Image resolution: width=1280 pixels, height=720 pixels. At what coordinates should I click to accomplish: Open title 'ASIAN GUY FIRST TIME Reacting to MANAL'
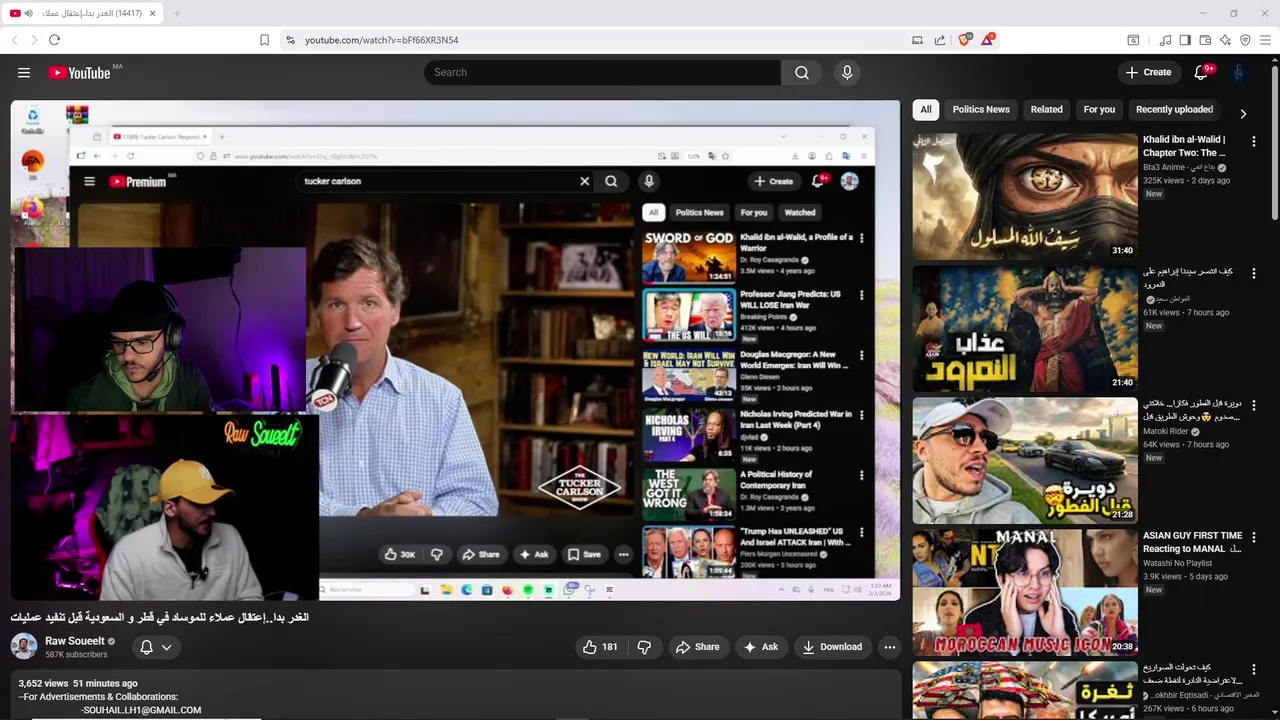(x=1192, y=542)
